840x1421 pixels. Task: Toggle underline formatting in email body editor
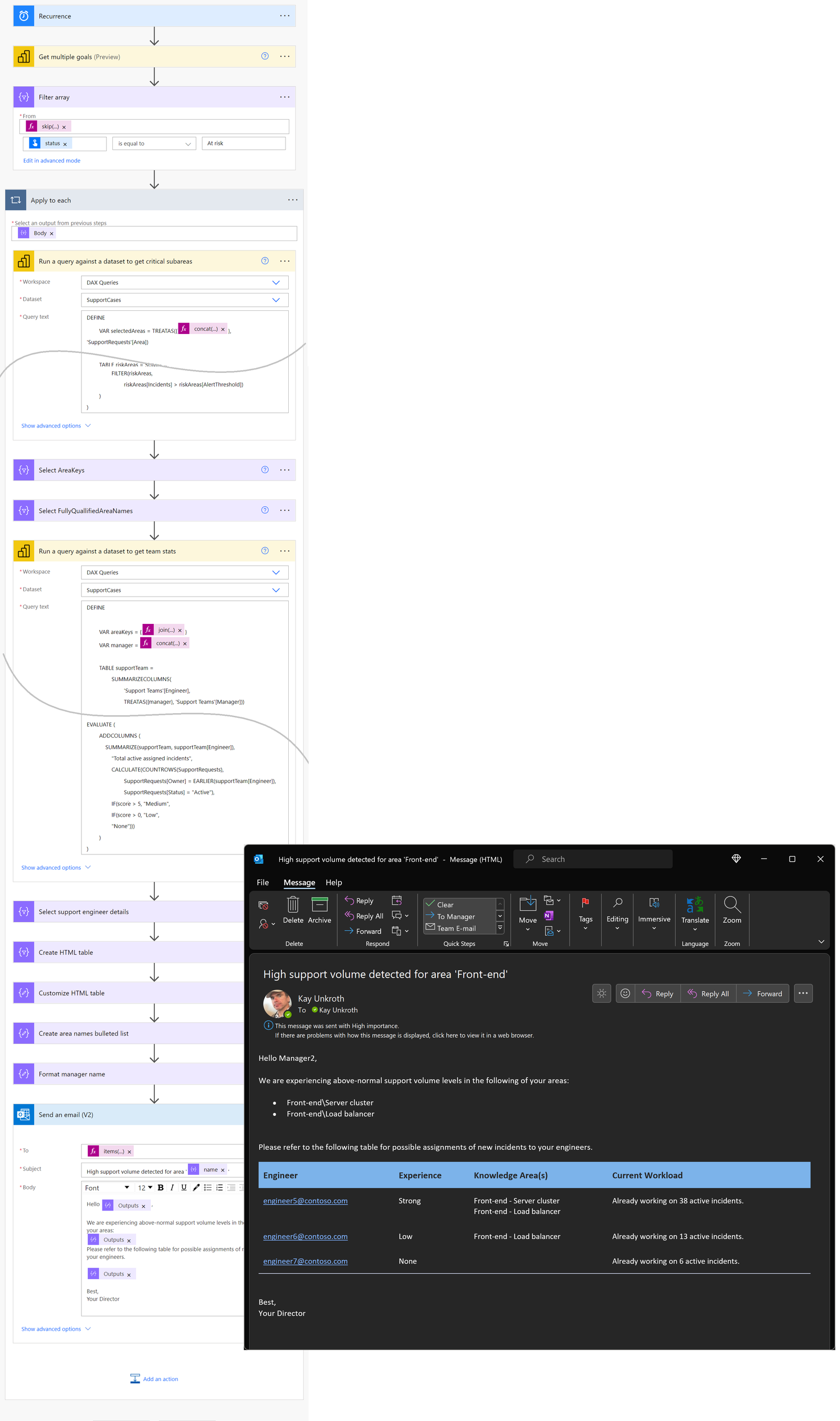pos(184,1187)
